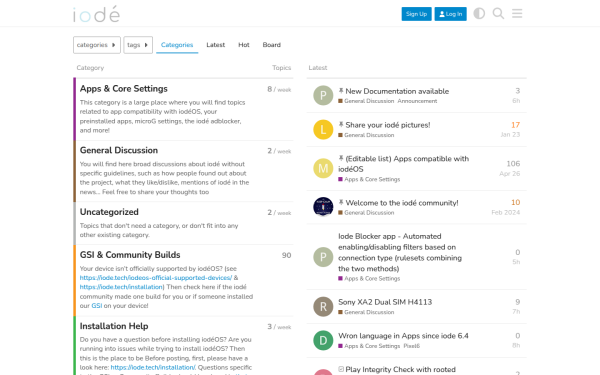Open Share your iodé pictures! topic

[388, 125]
